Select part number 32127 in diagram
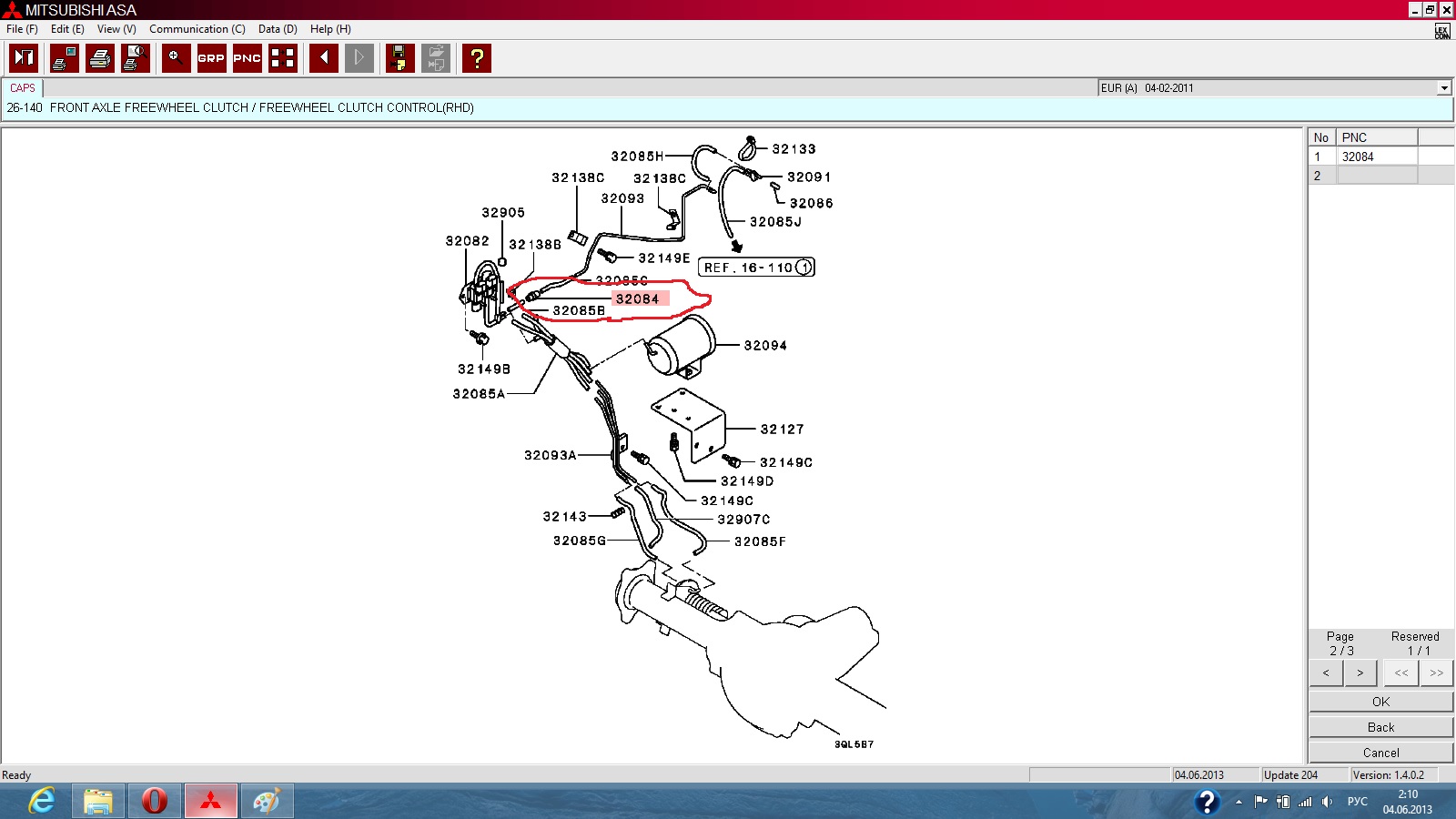 point(783,430)
